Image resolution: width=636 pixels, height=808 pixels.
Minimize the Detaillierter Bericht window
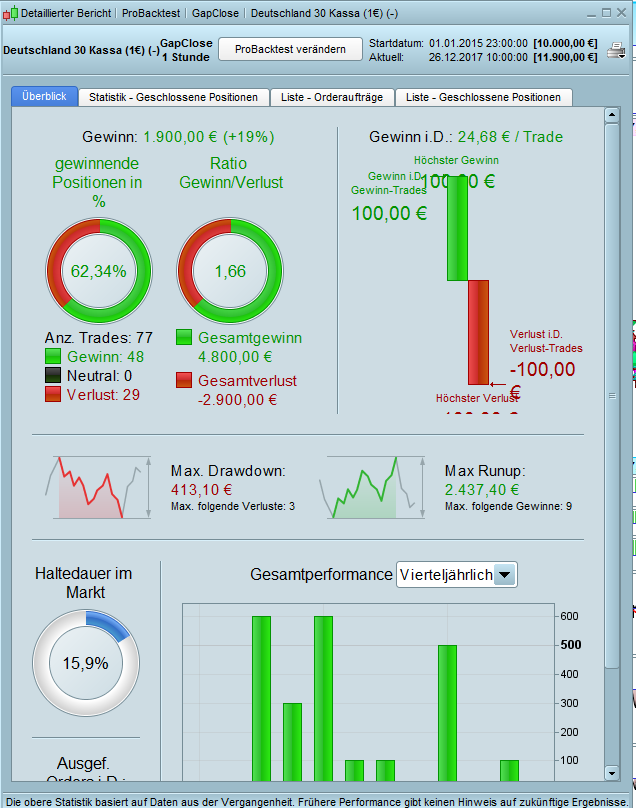coord(591,13)
